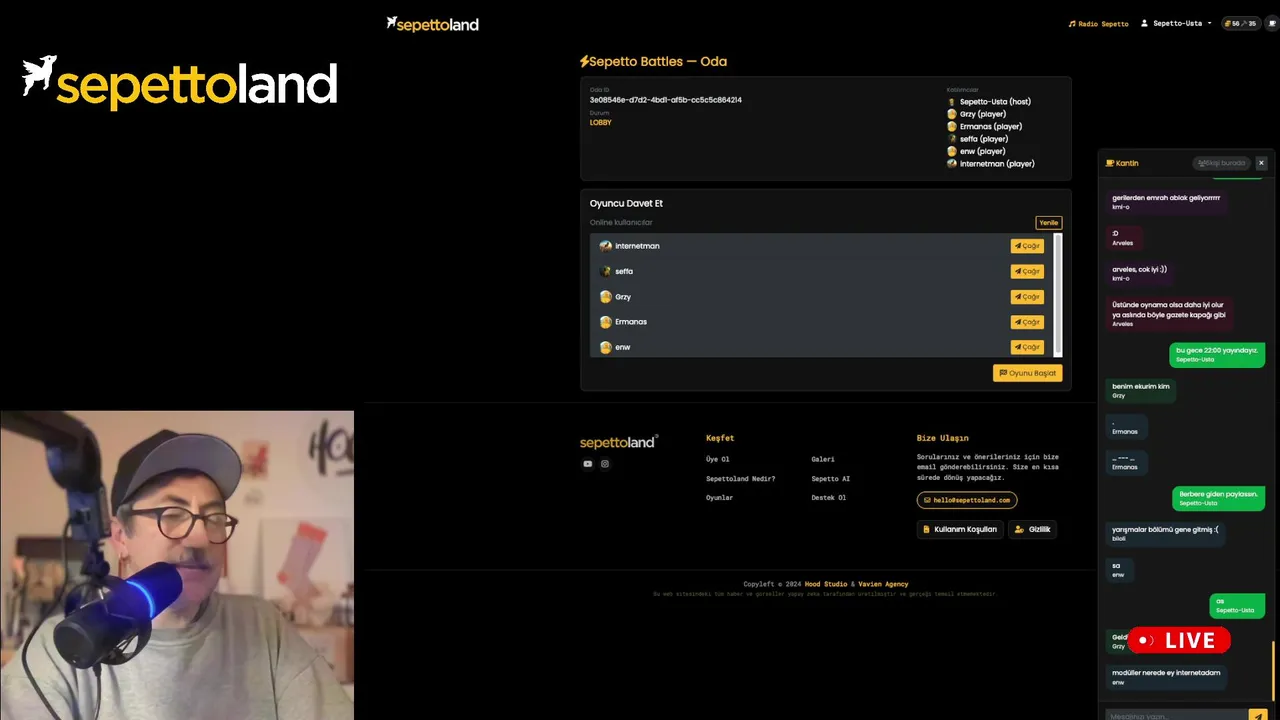This screenshot has width=1280, height=720.
Task: Invite internetman with the Çağır button
Action: [x=1027, y=246]
